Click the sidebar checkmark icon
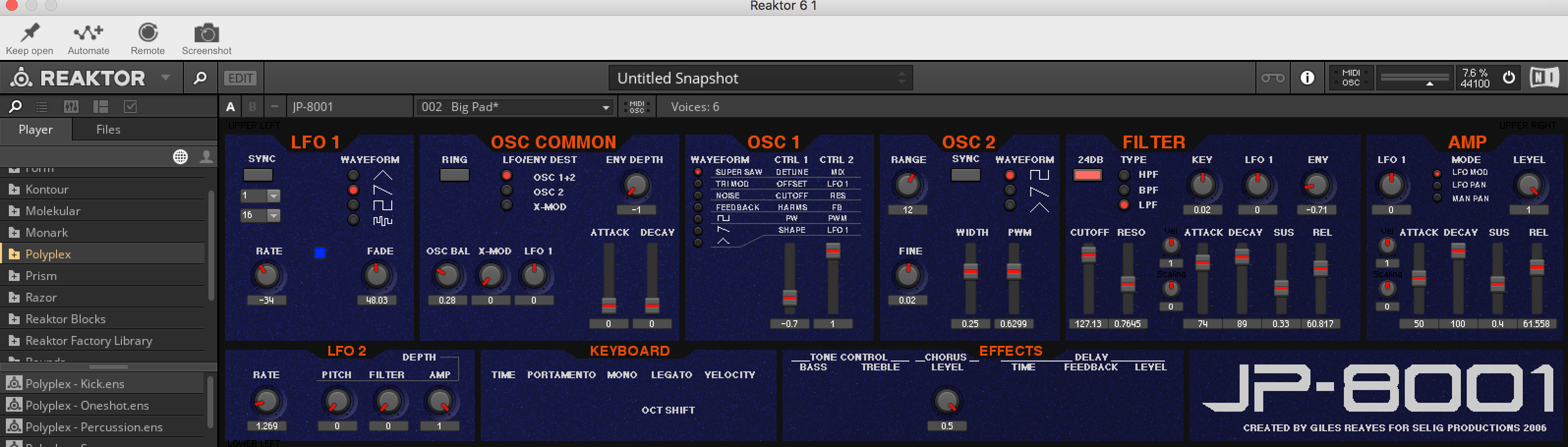Image resolution: width=1568 pixels, height=447 pixels. pyautogui.click(x=130, y=107)
